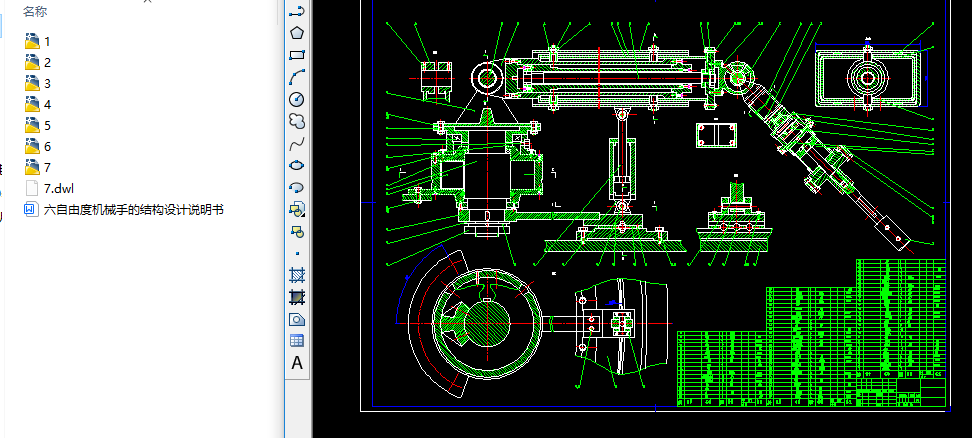Select the file named 1 in list

tap(46, 41)
